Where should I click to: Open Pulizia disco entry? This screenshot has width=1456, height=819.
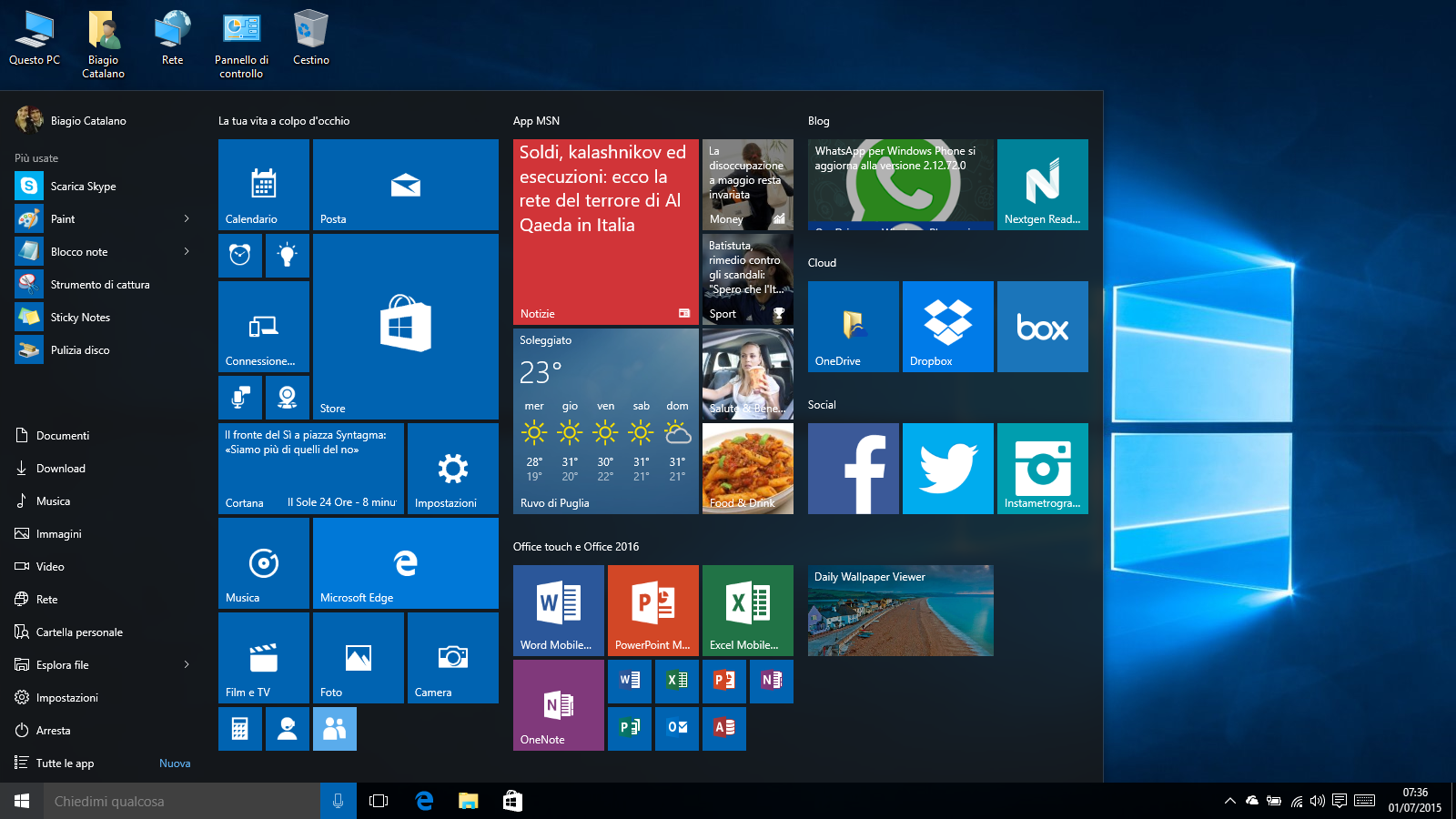tap(106, 349)
